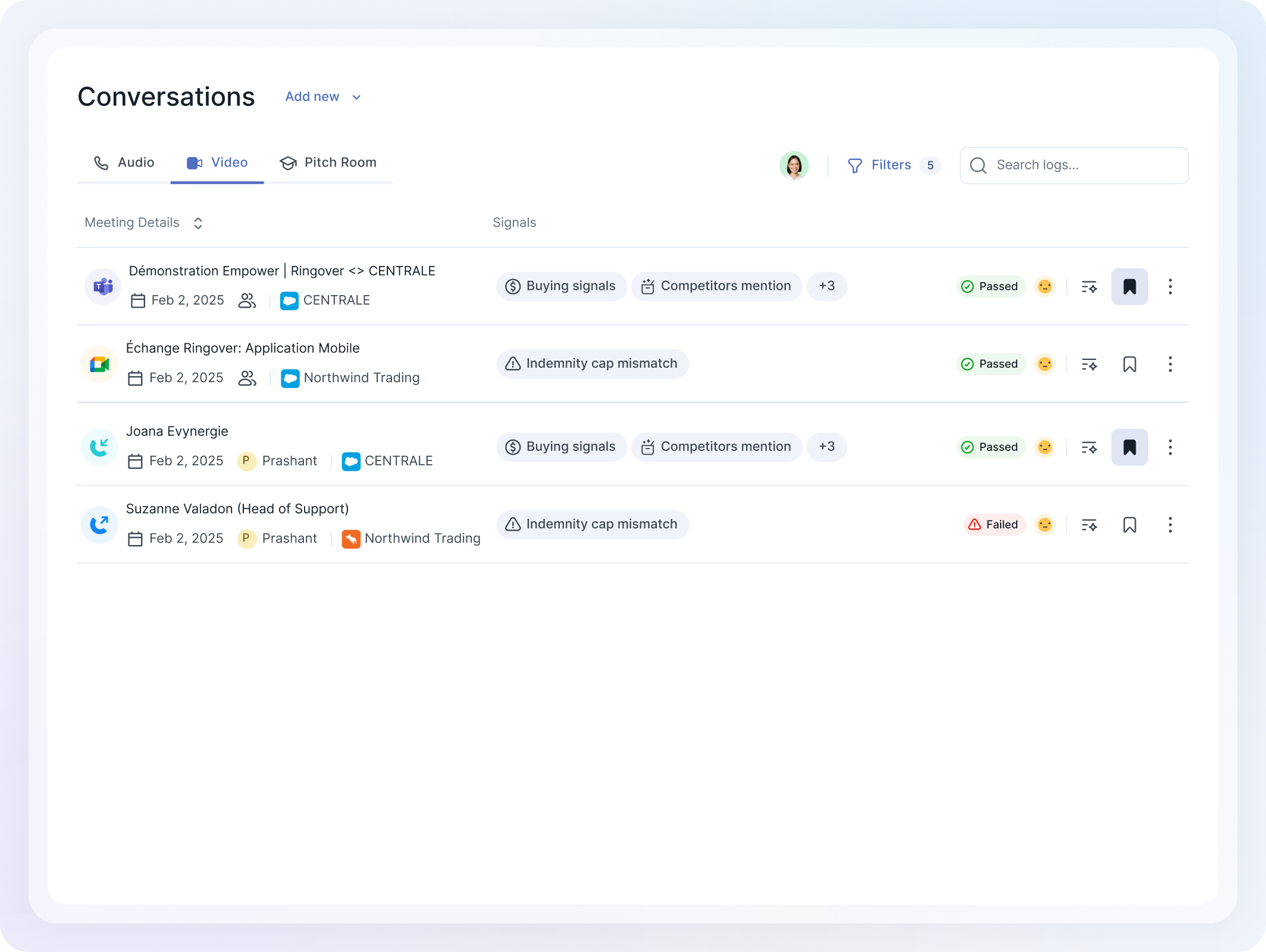Open Échange Ringover: Application Mobile meeting

(243, 348)
